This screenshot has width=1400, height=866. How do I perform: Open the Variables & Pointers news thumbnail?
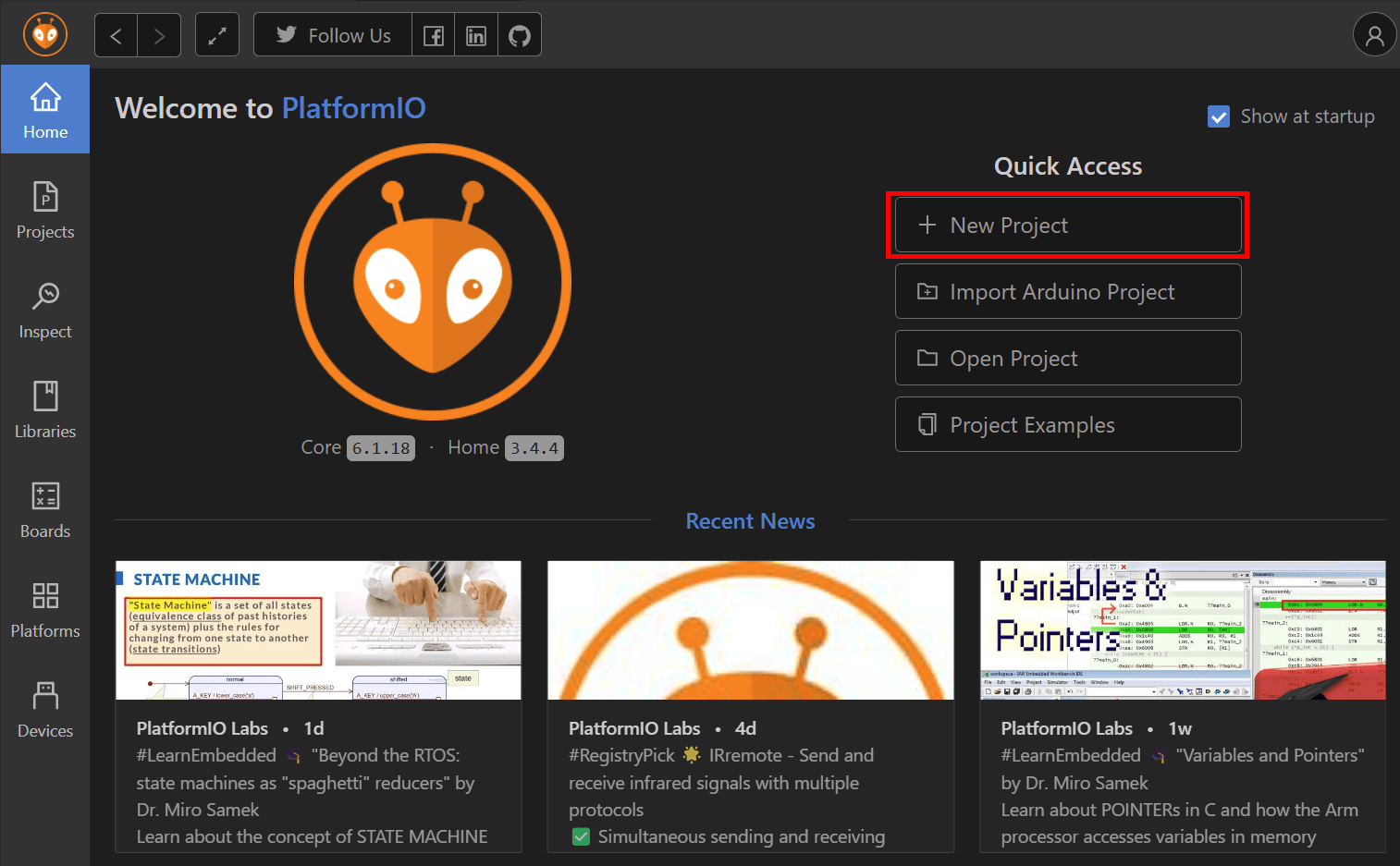coord(1183,630)
